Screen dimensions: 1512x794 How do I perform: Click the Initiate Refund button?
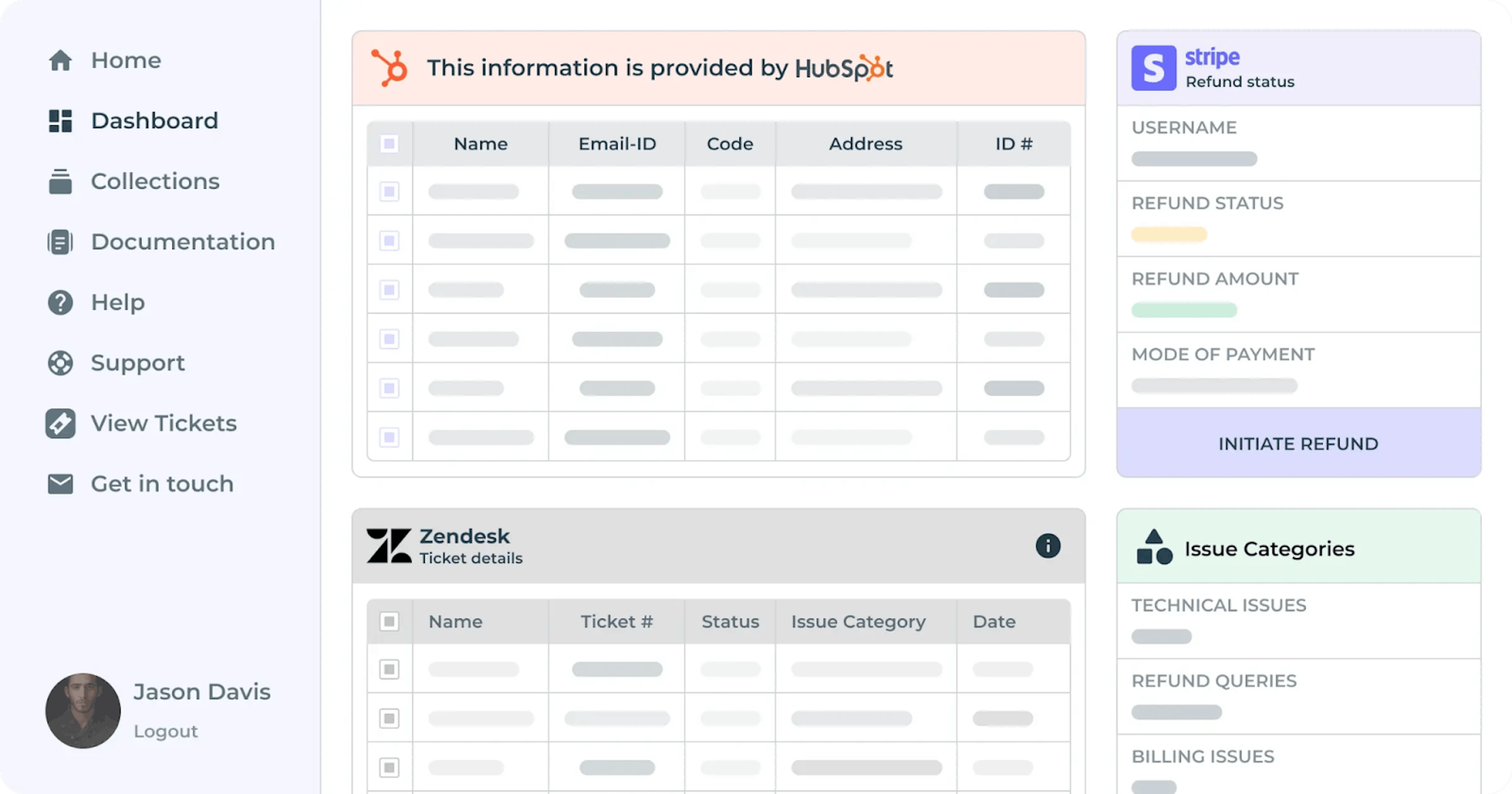(x=1298, y=444)
